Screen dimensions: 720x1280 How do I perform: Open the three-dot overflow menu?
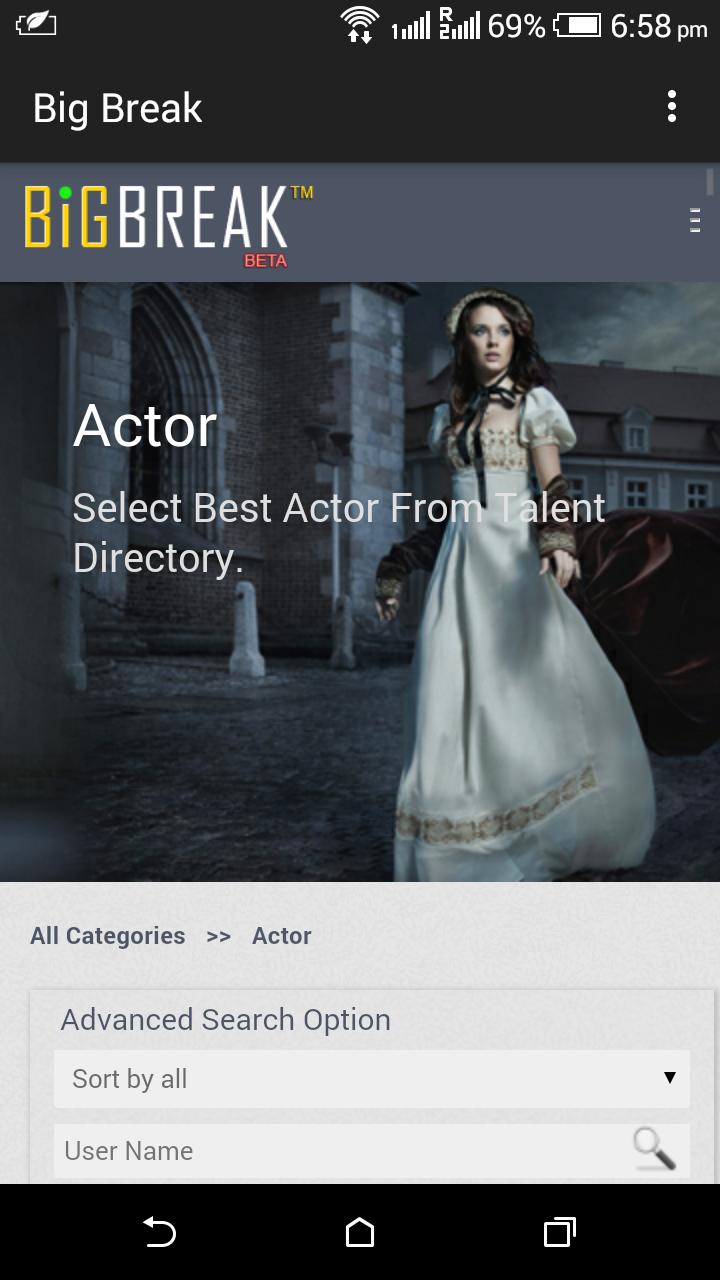[x=672, y=107]
